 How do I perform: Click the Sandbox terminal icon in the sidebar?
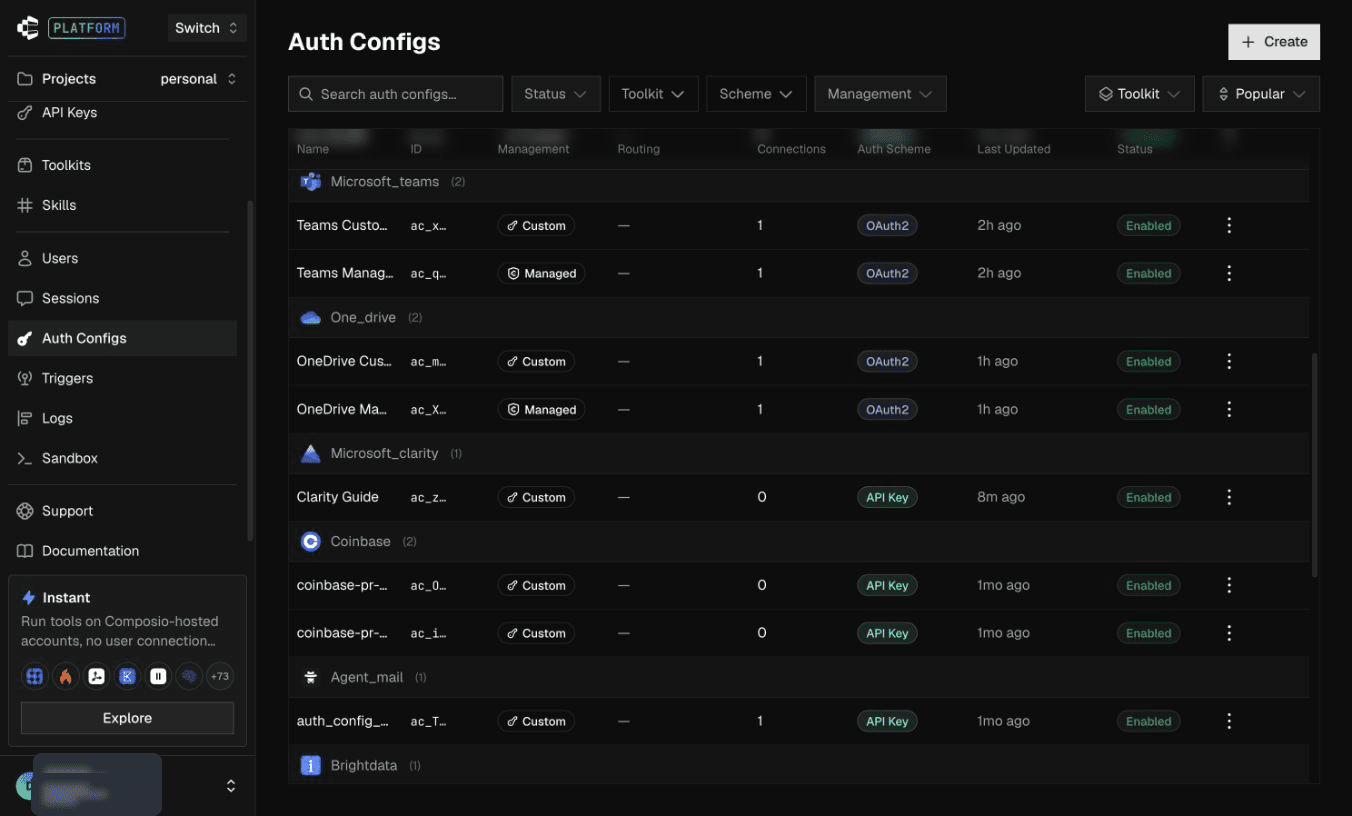click(x=25, y=459)
